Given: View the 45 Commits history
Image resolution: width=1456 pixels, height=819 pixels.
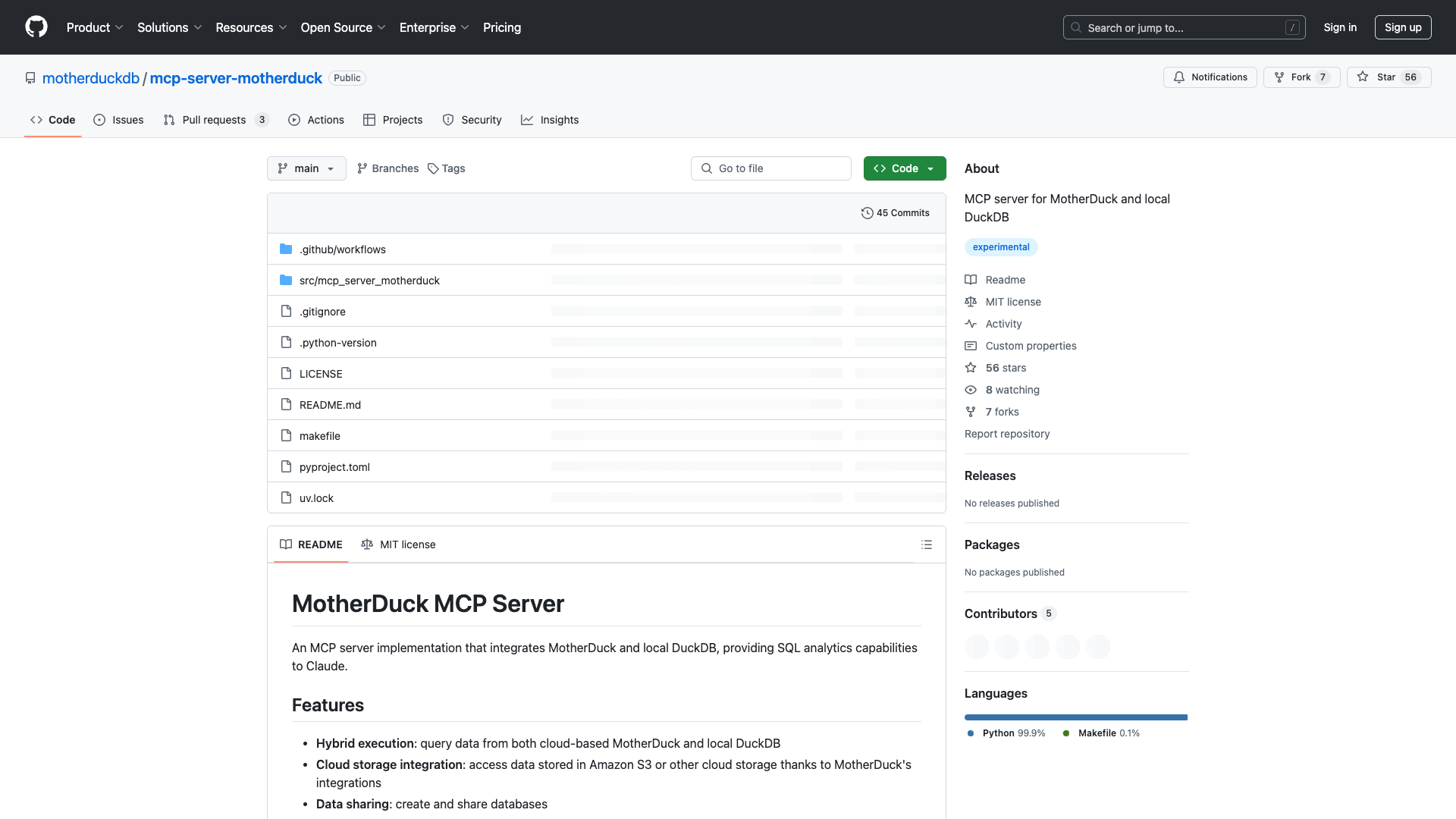Looking at the screenshot, I should [x=896, y=212].
